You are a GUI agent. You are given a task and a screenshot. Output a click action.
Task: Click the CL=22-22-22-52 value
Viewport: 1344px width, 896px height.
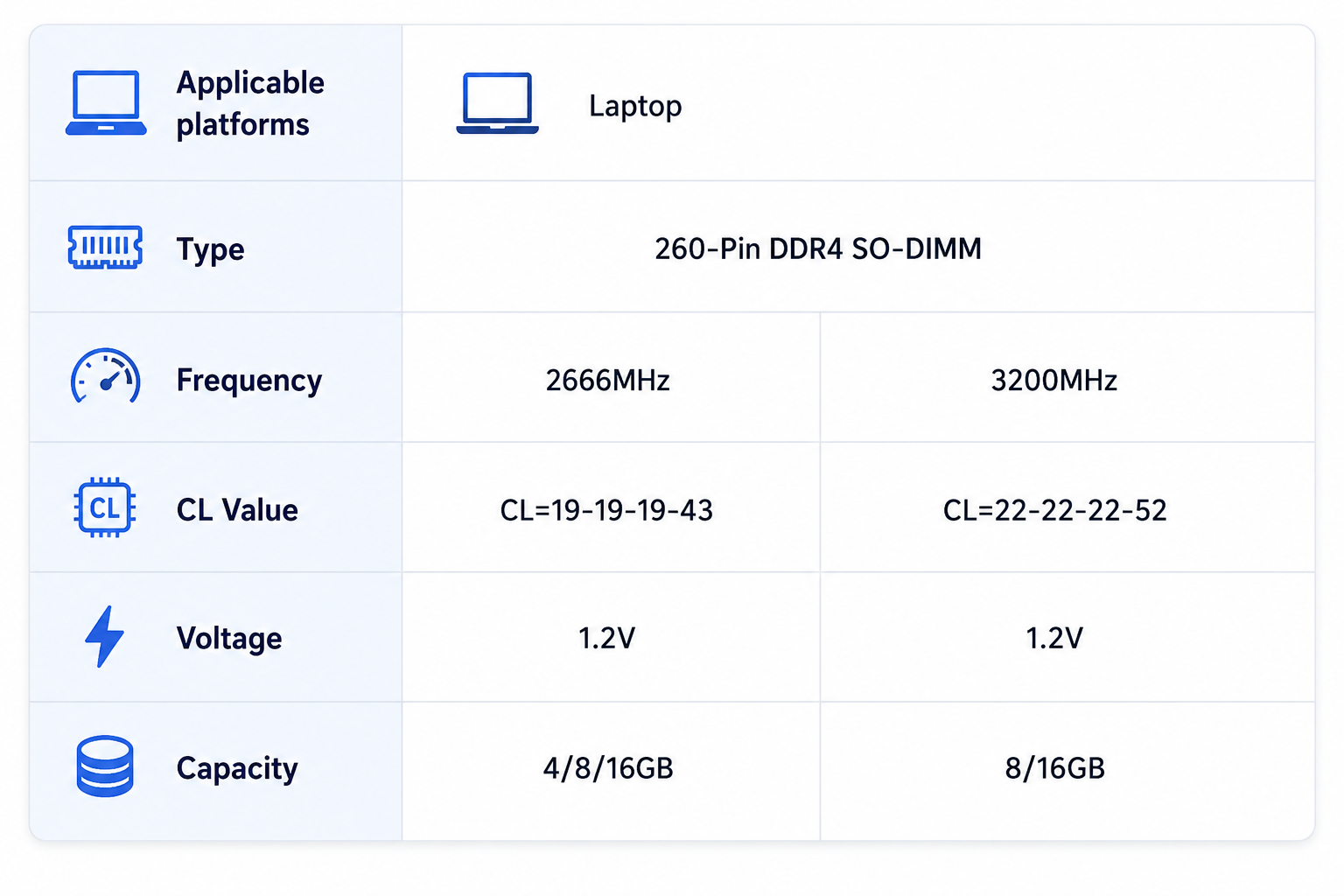[x=1055, y=510]
